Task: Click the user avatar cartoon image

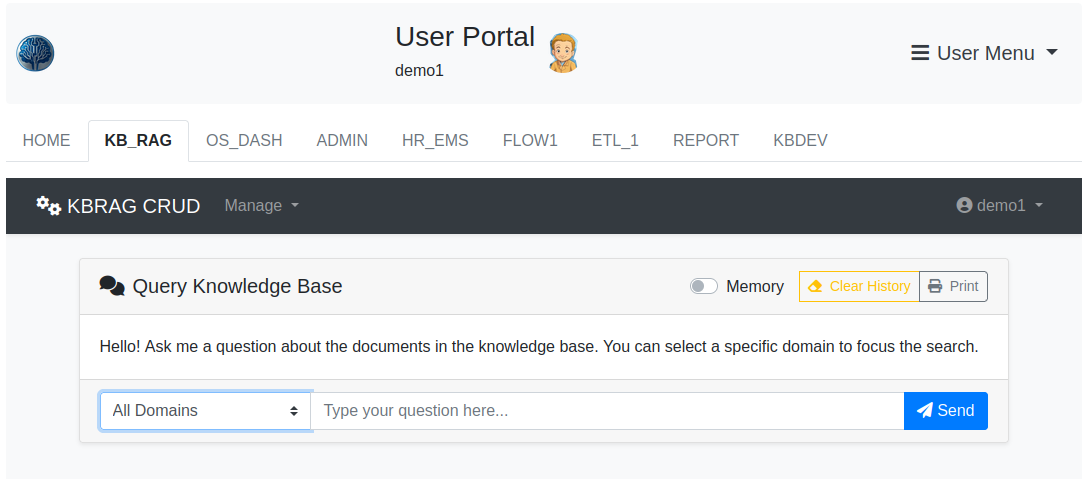Action: (564, 53)
